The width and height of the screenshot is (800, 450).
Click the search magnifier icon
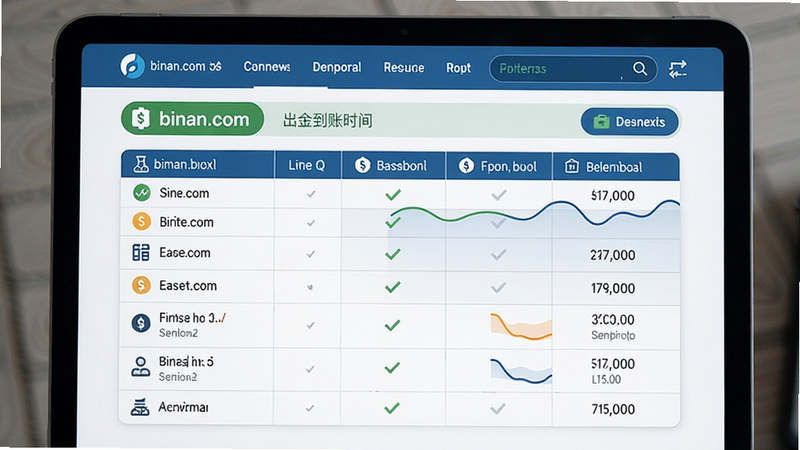point(640,68)
